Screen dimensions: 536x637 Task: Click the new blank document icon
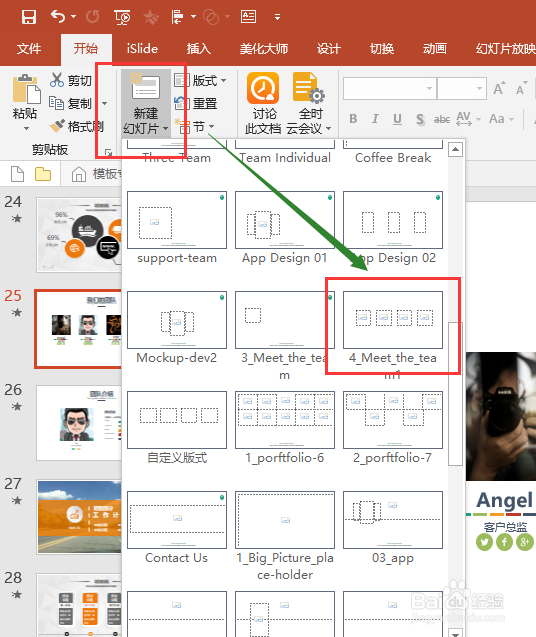17,174
